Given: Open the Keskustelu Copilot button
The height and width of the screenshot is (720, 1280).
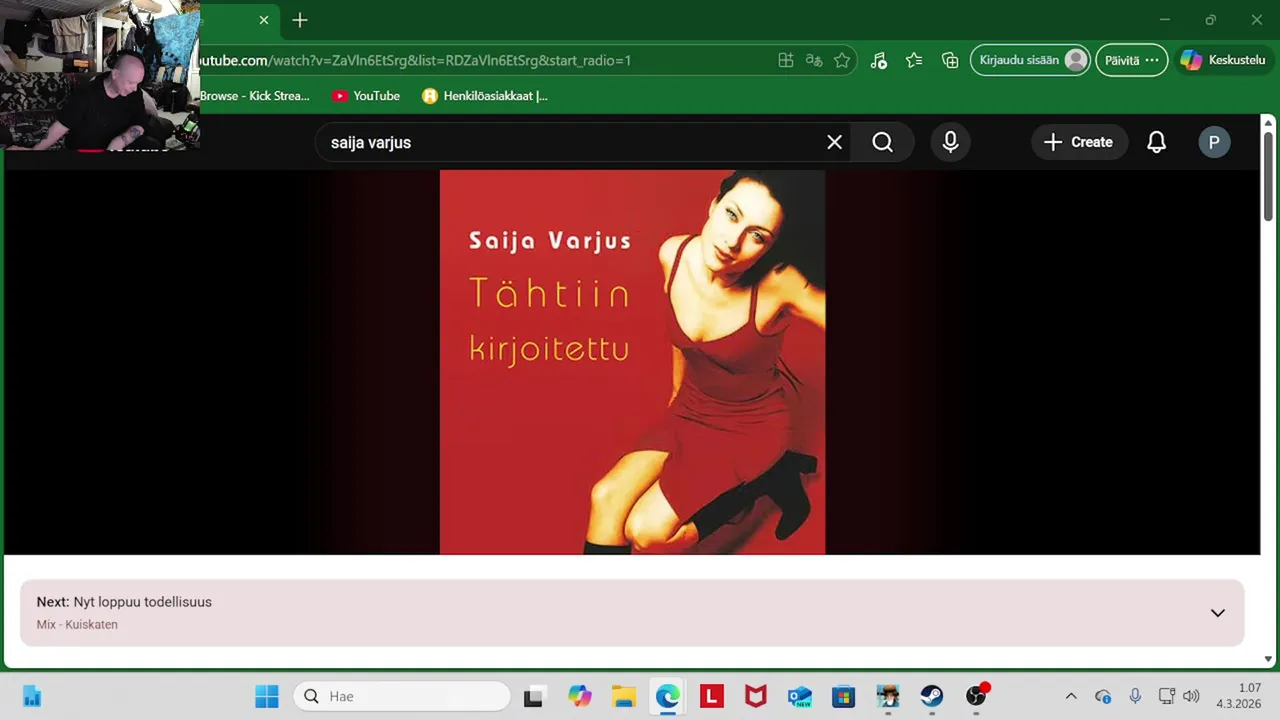Looking at the screenshot, I should [1223, 60].
